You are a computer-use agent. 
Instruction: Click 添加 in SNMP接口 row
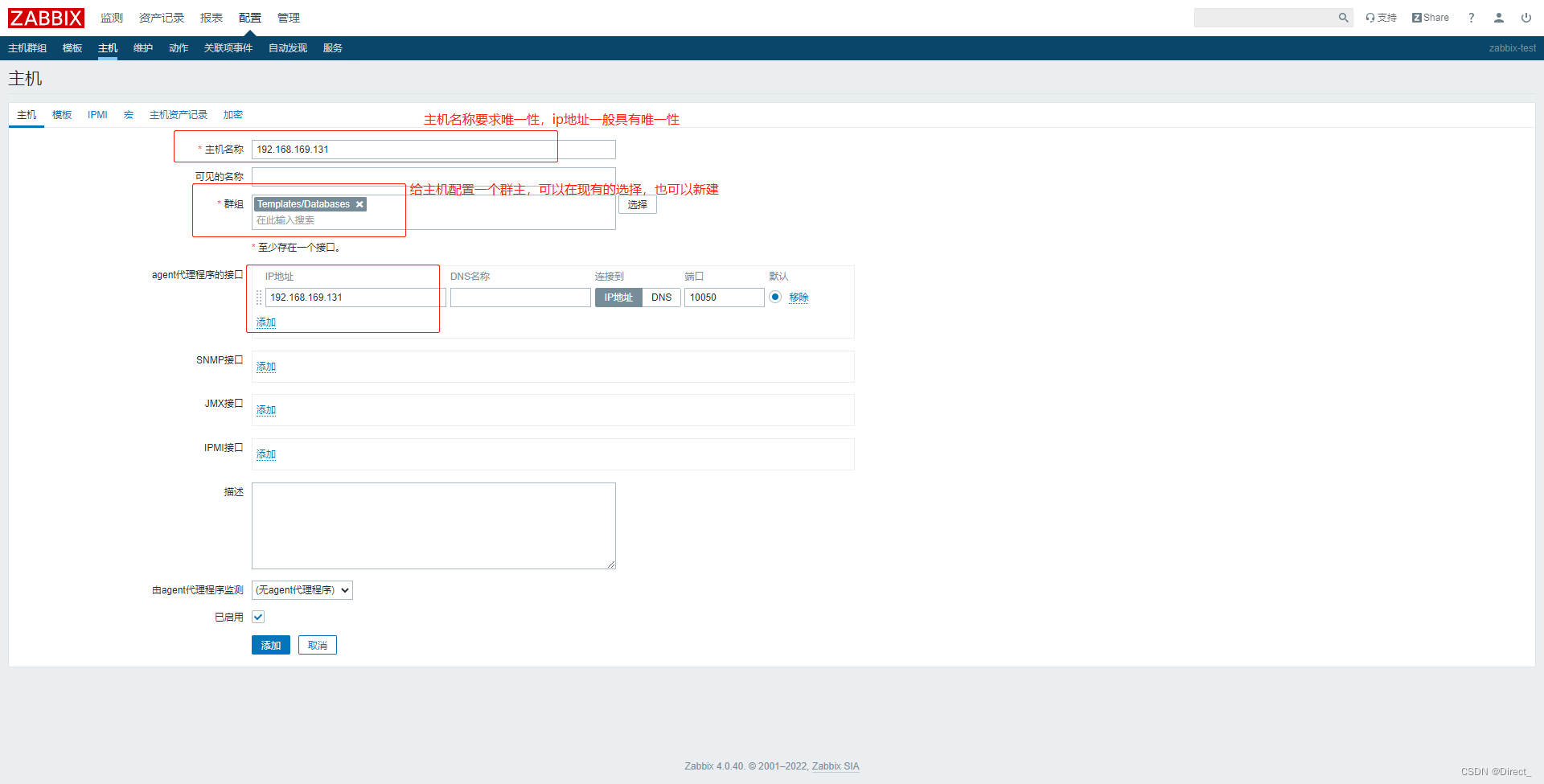tap(266, 367)
